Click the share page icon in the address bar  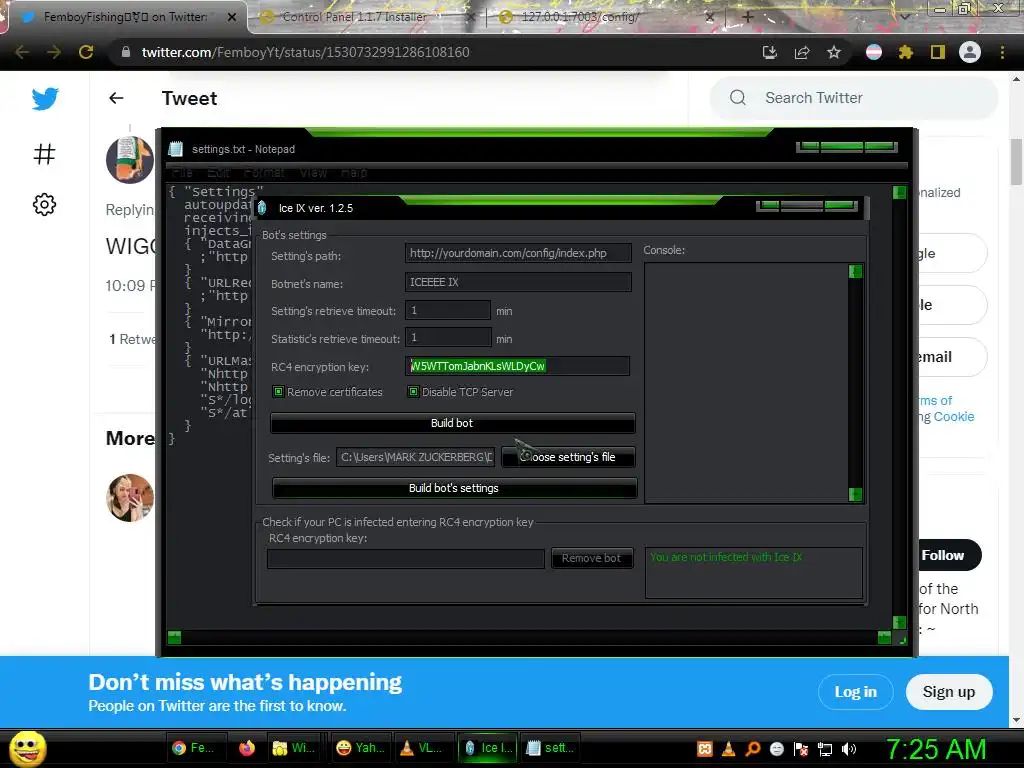[802, 52]
